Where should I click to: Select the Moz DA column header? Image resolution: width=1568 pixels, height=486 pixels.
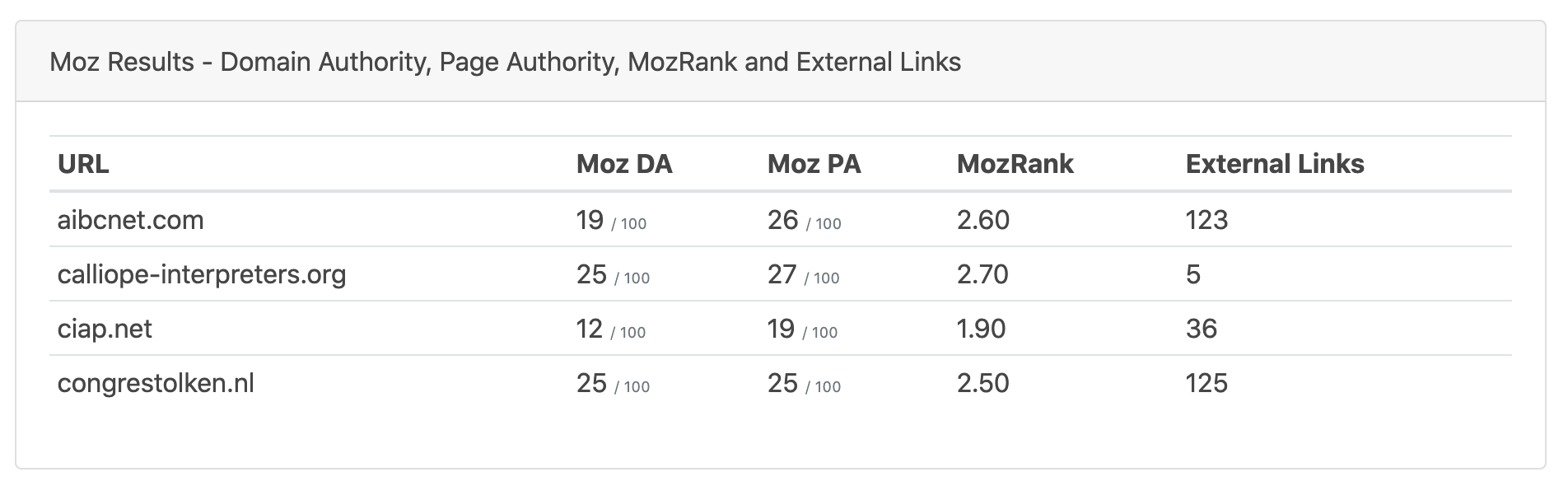tap(624, 164)
